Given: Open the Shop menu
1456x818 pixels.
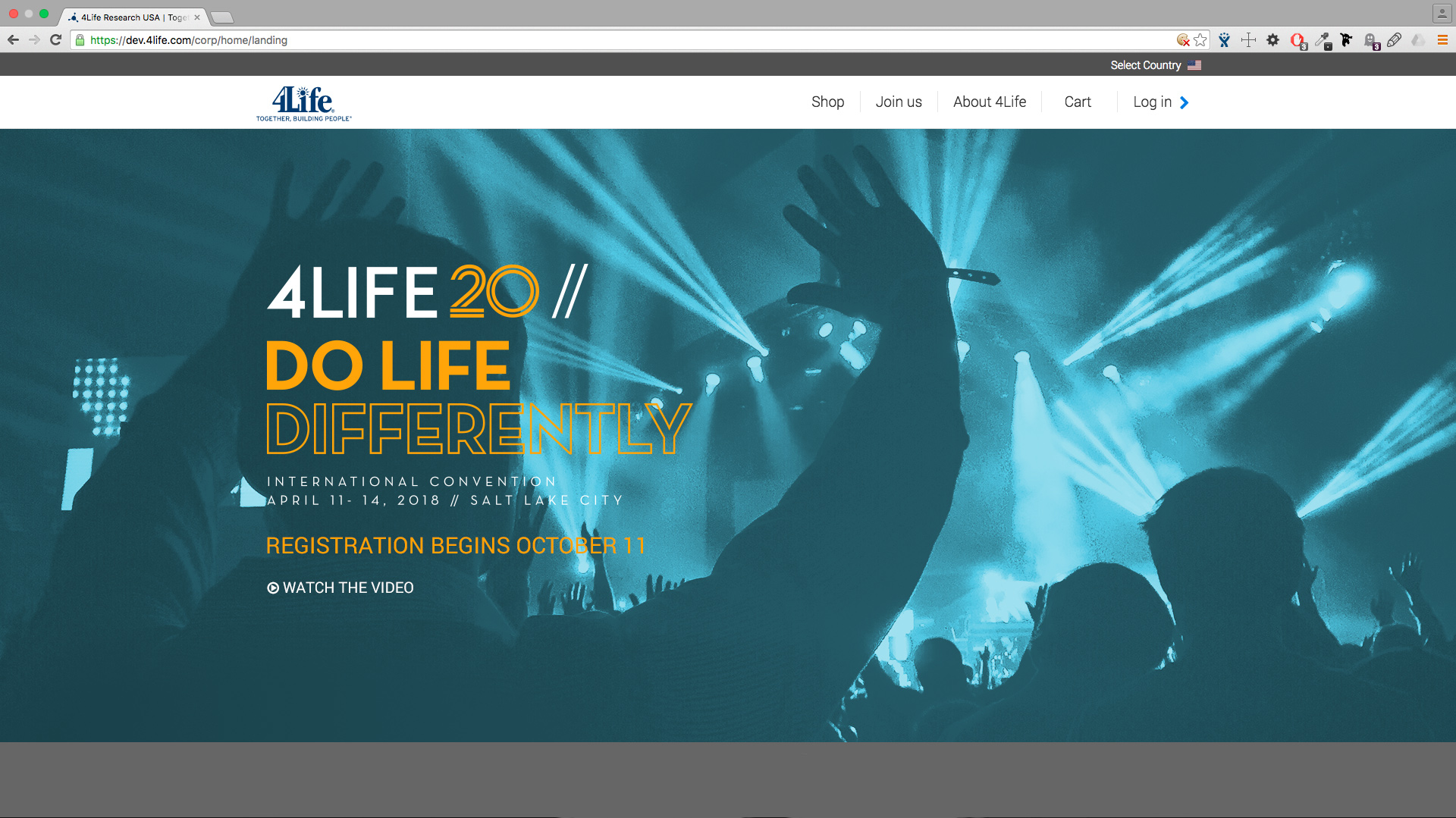Looking at the screenshot, I should coord(827,102).
